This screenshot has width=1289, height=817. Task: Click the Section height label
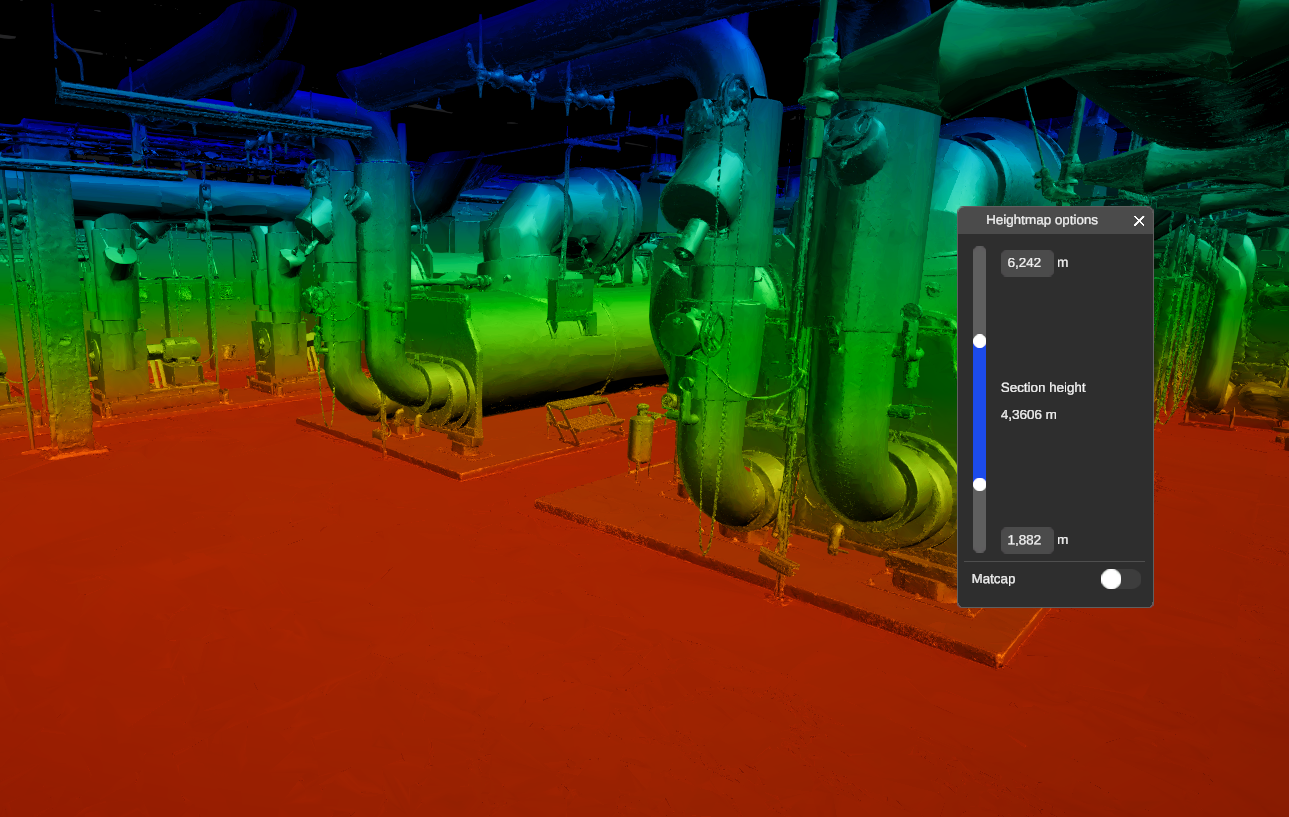click(1043, 388)
